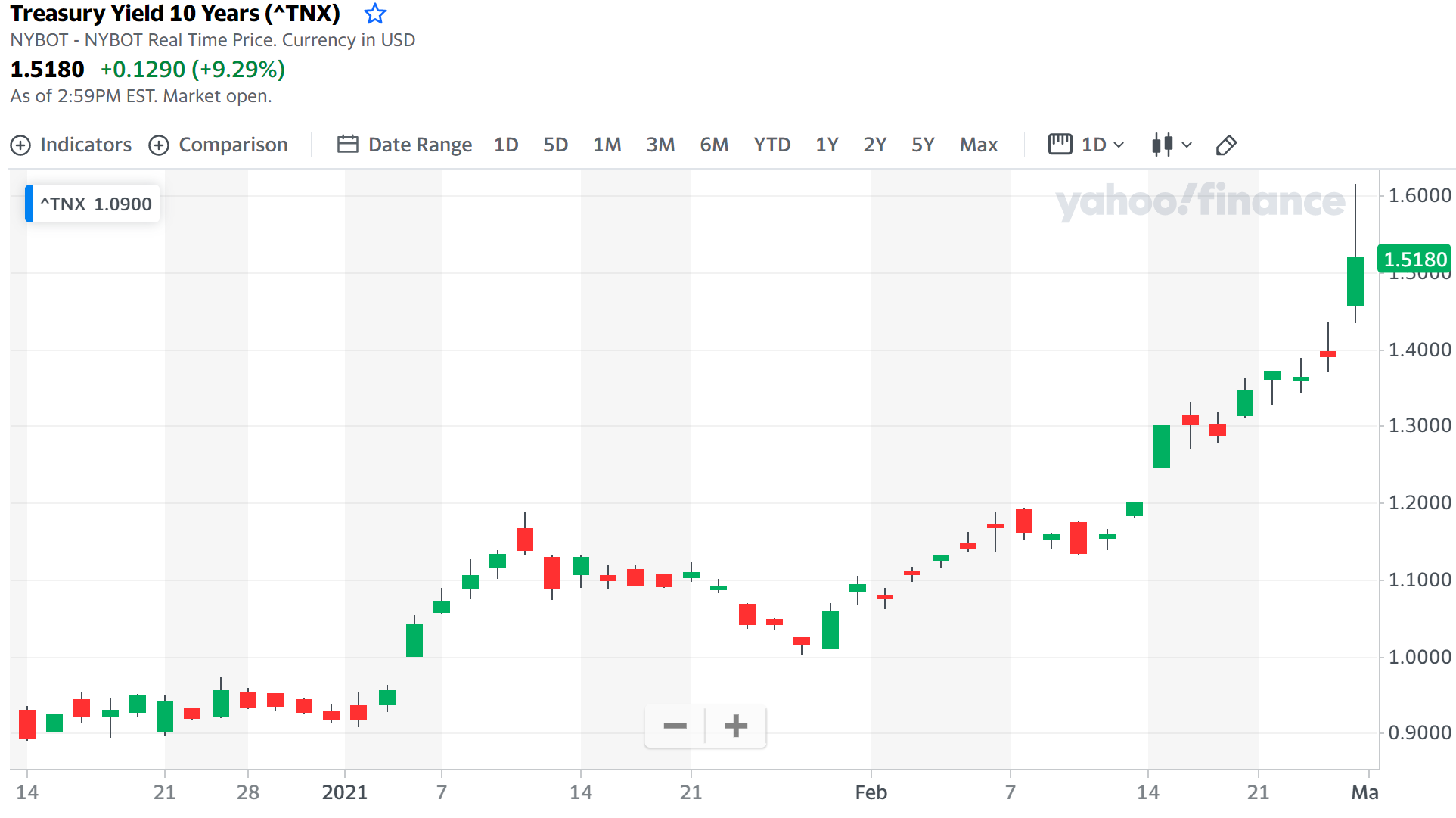
Task: Open chart type dropdown chevron
Action: point(1187,145)
